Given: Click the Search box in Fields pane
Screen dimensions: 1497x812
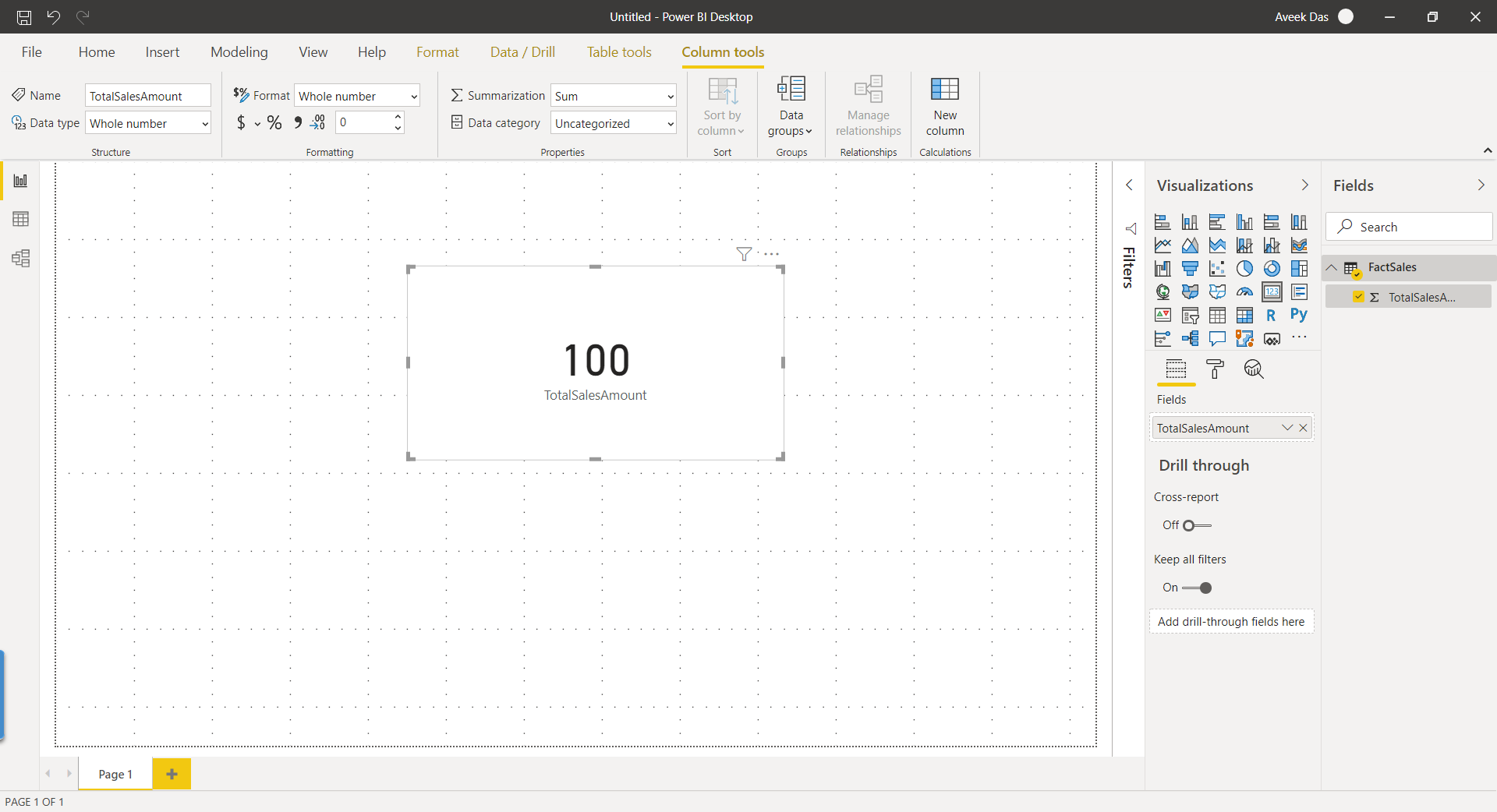Looking at the screenshot, I should [x=1408, y=227].
